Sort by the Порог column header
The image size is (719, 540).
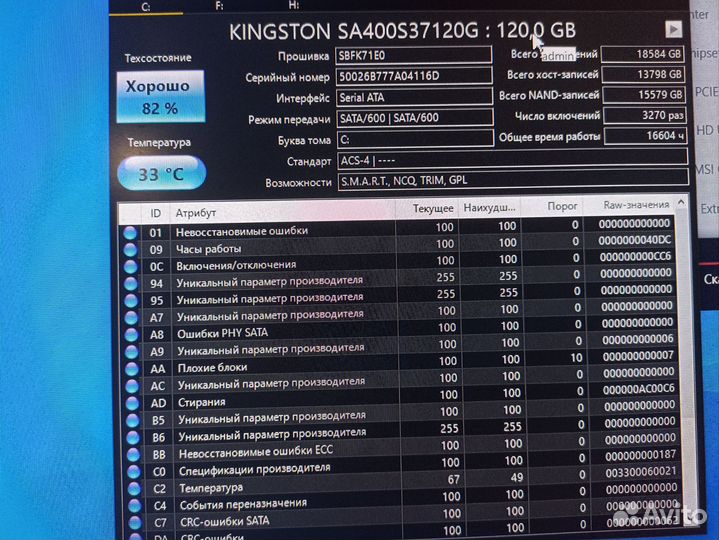click(x=552, y=206)
